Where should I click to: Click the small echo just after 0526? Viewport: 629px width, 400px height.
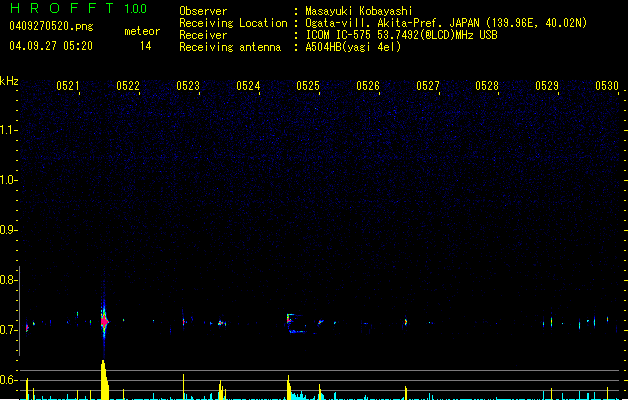[x=406, y=322]
